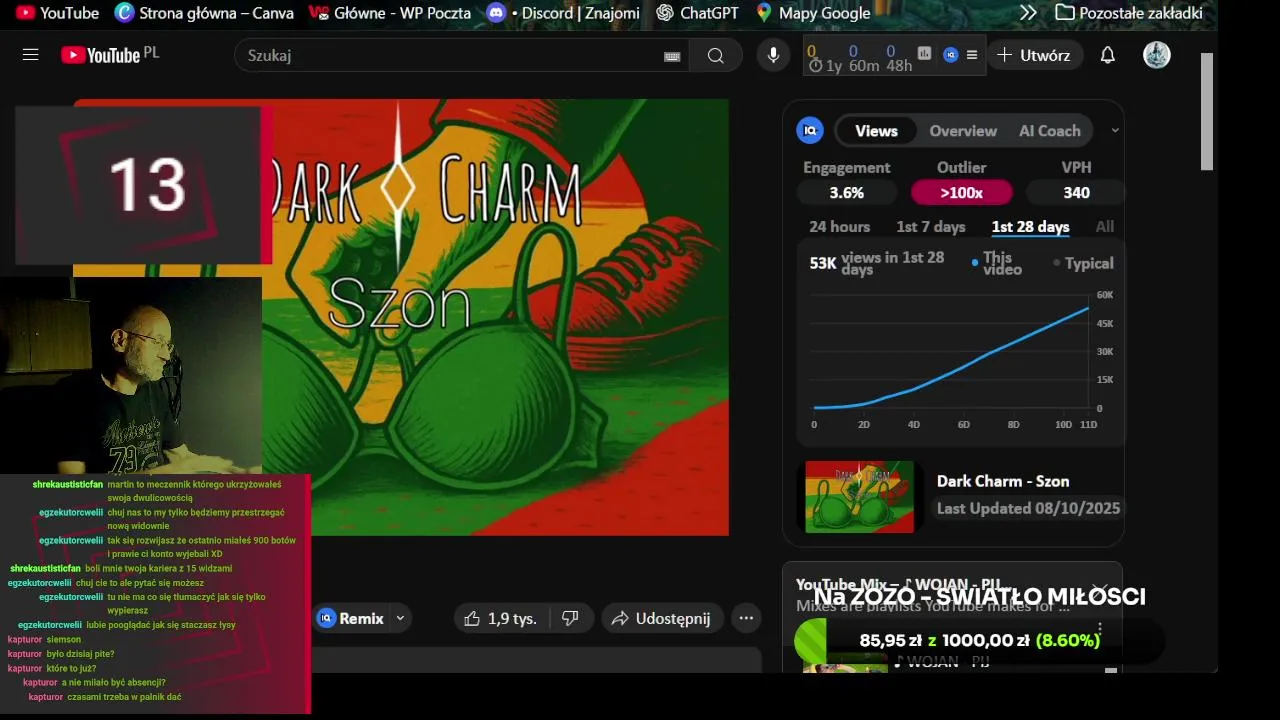
Task: Like the video with thumbs up
Action: 500,618
